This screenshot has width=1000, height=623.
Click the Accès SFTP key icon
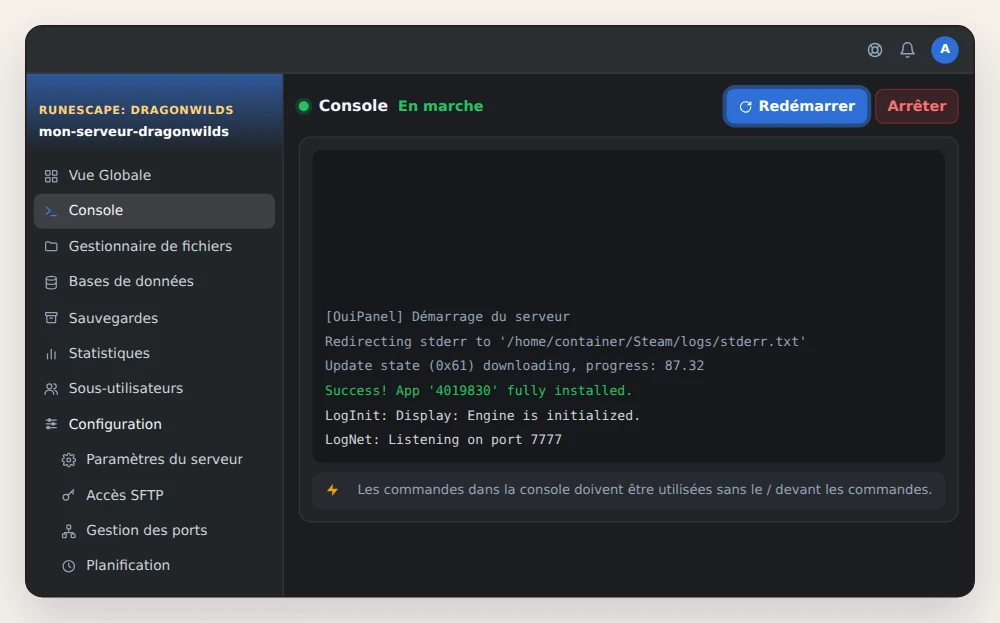tap(68, 495)
